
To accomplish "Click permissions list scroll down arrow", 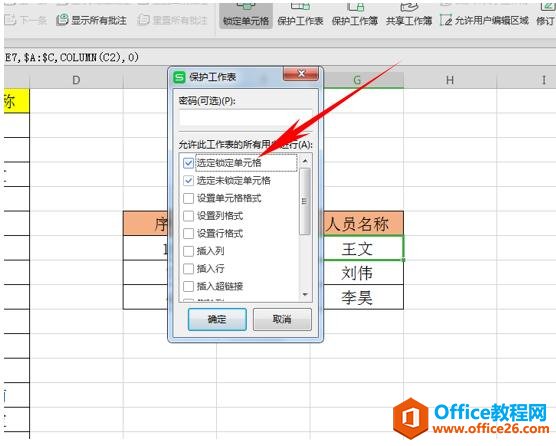I will click(x=305, y=294).
